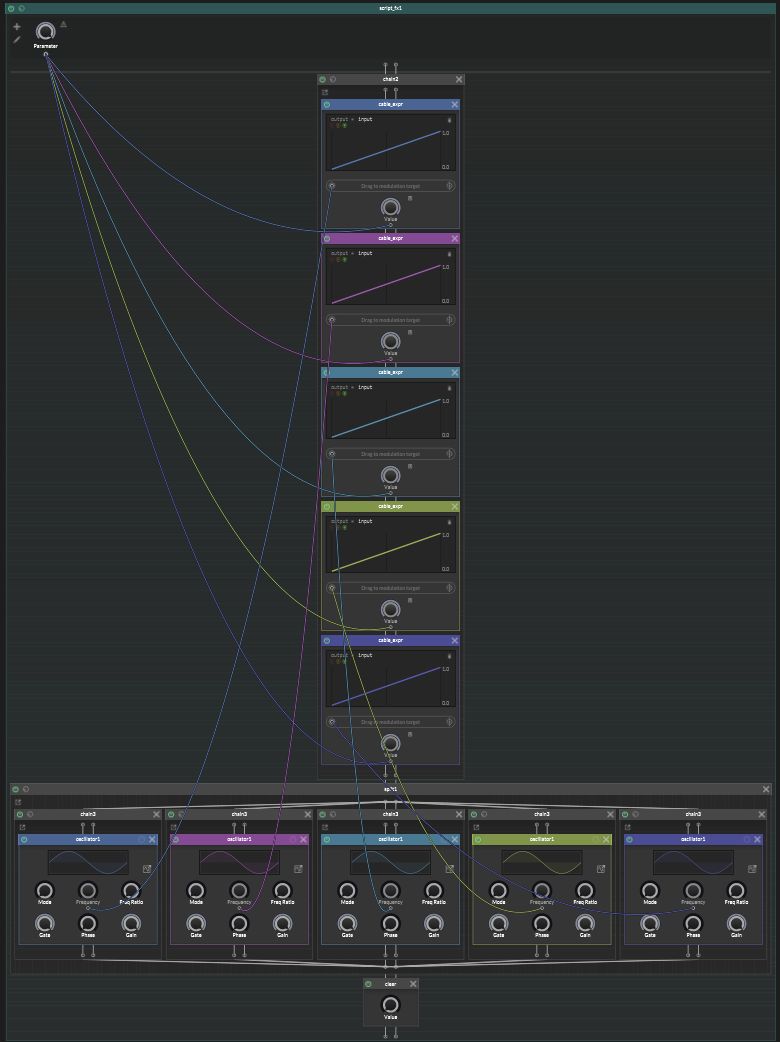Delete the split container
Viewport: 780px width, 1042px height.
click(765, 789)
